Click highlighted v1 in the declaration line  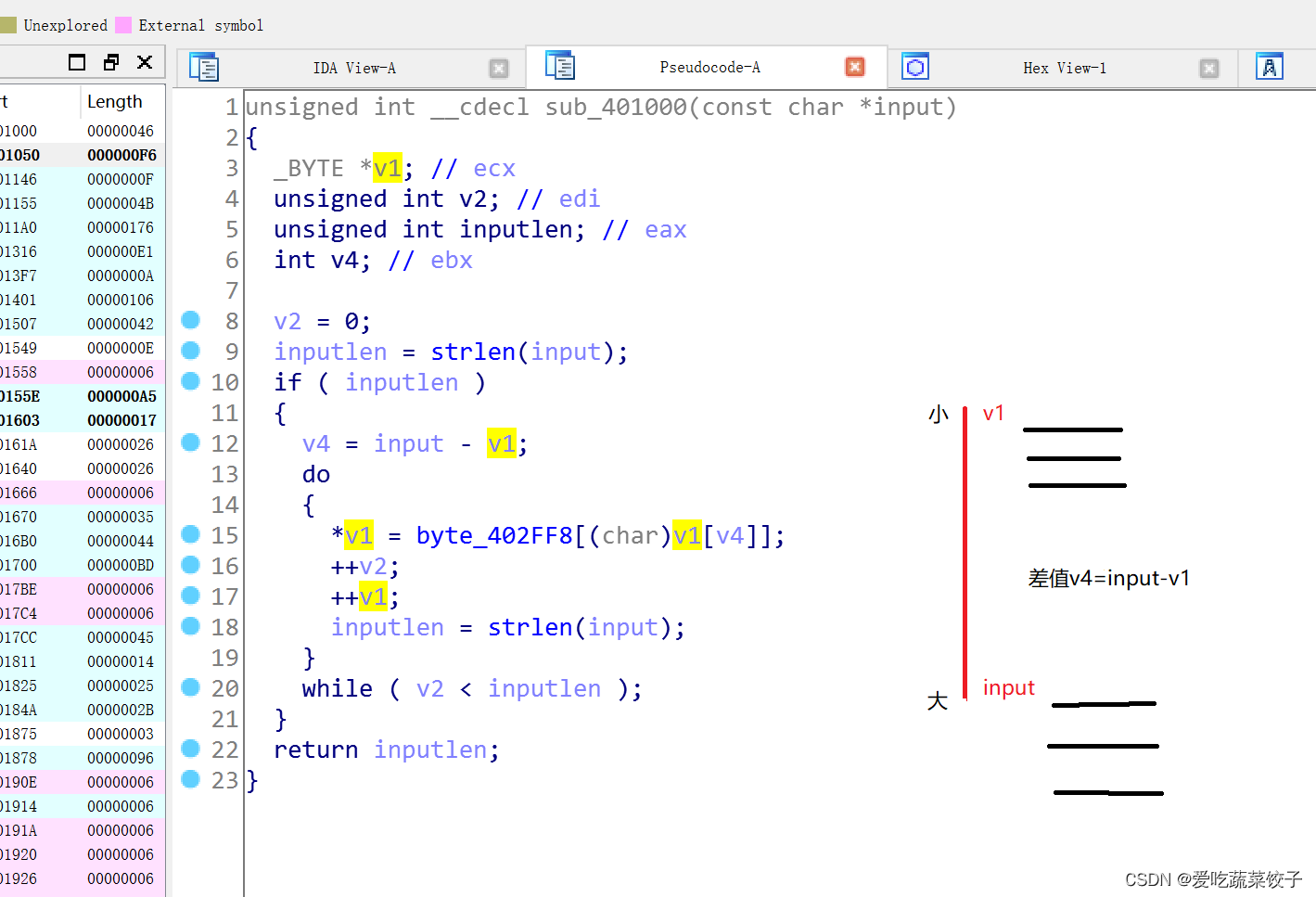point(388,168)
